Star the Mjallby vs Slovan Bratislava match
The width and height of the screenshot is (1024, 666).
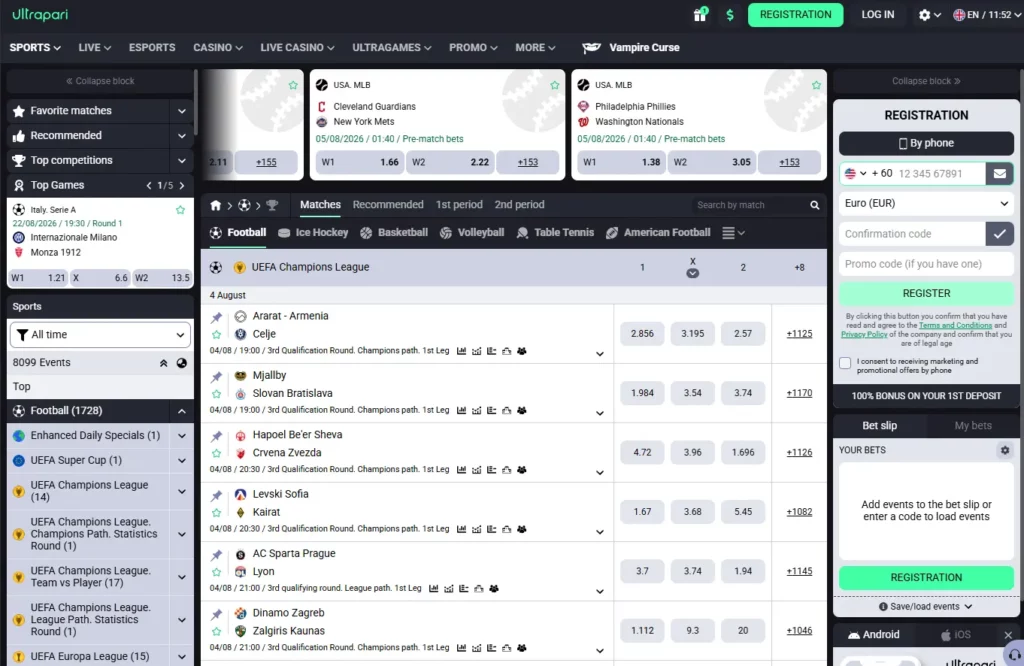click(216, 394)
